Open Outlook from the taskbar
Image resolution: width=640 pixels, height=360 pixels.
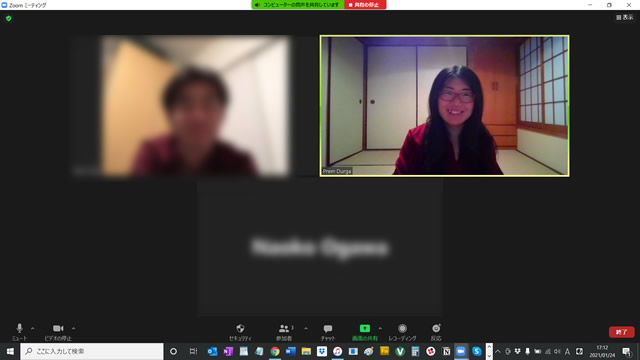[x=212, y=351]
